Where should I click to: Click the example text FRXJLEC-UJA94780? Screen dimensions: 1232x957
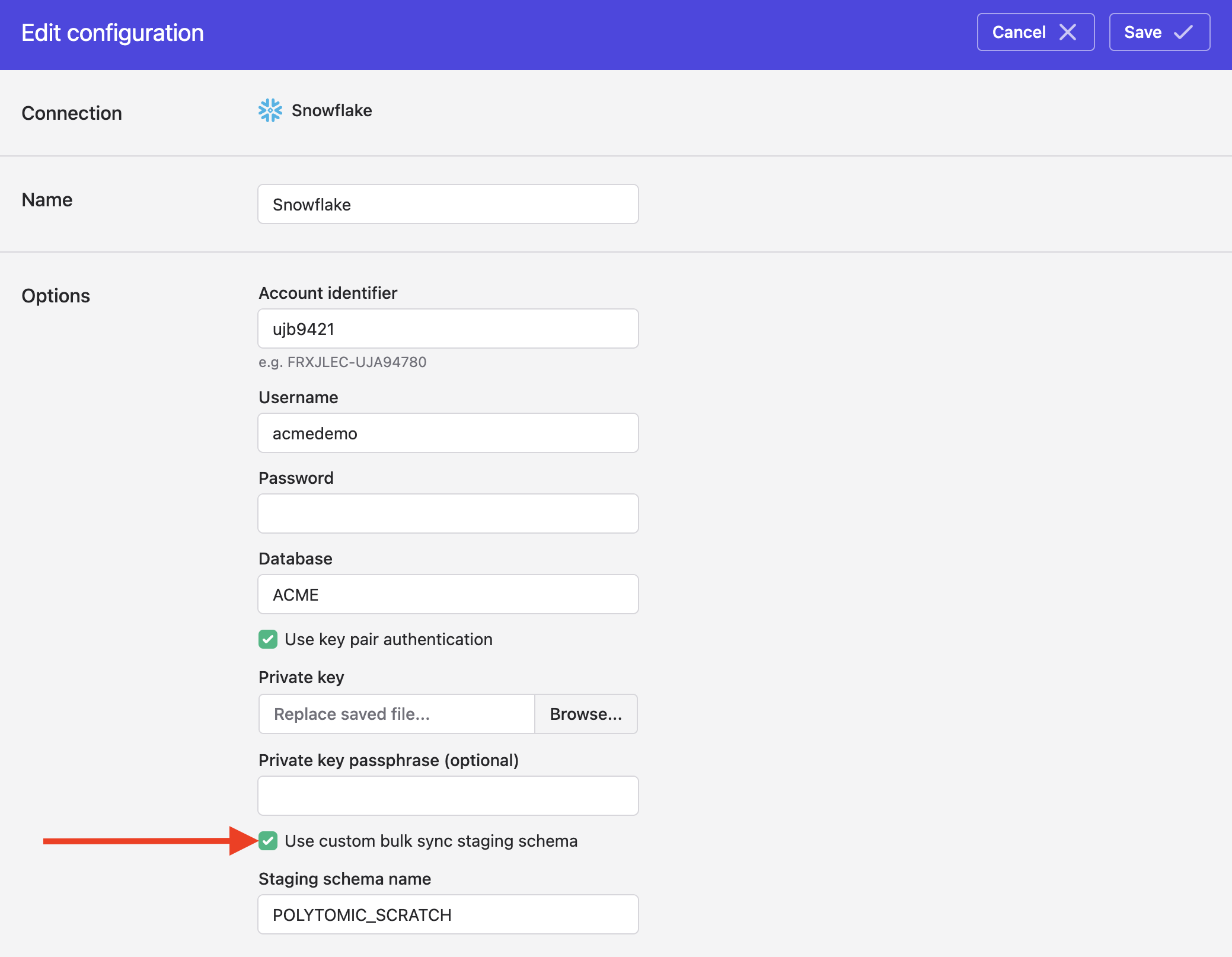click(357, 362)
